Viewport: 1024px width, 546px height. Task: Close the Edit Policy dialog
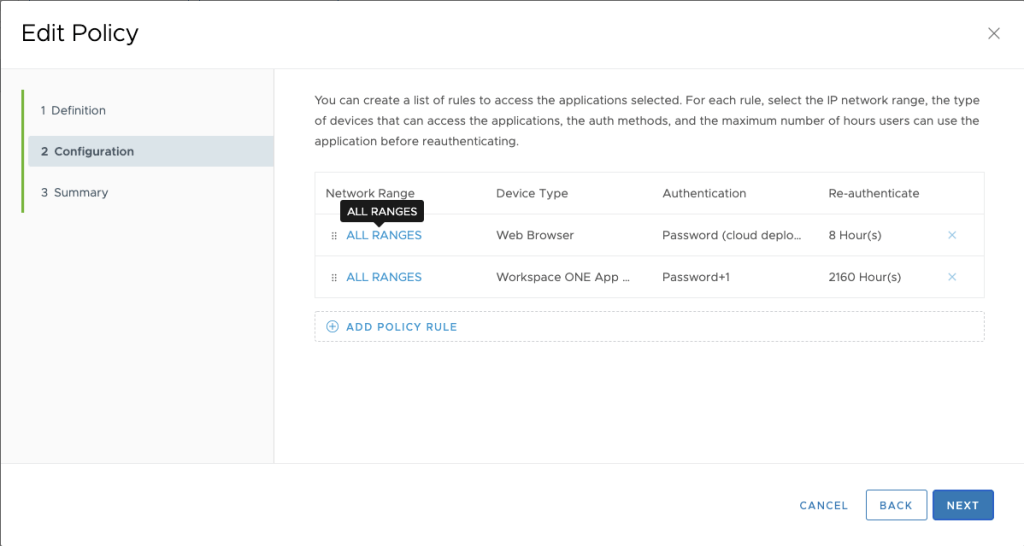point(993,33)
